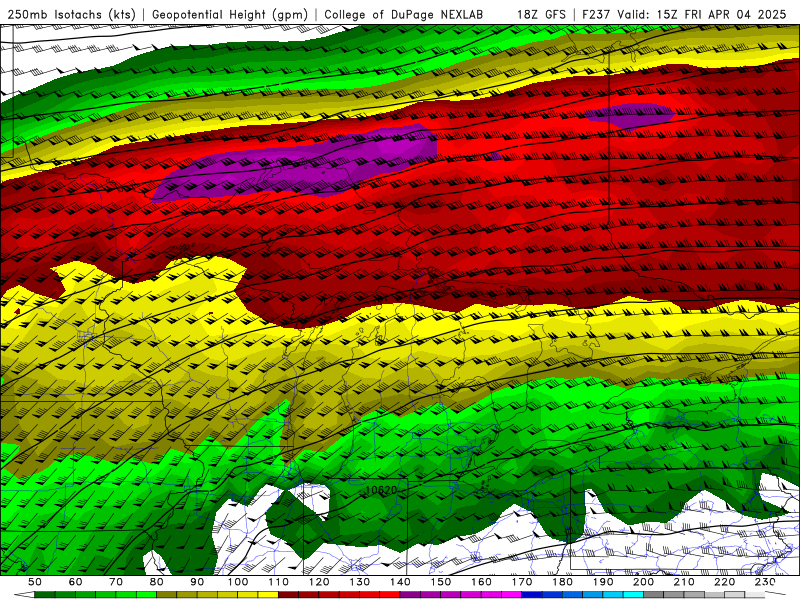Click the purple legend swatch starting at 140

tap(410, 595)
